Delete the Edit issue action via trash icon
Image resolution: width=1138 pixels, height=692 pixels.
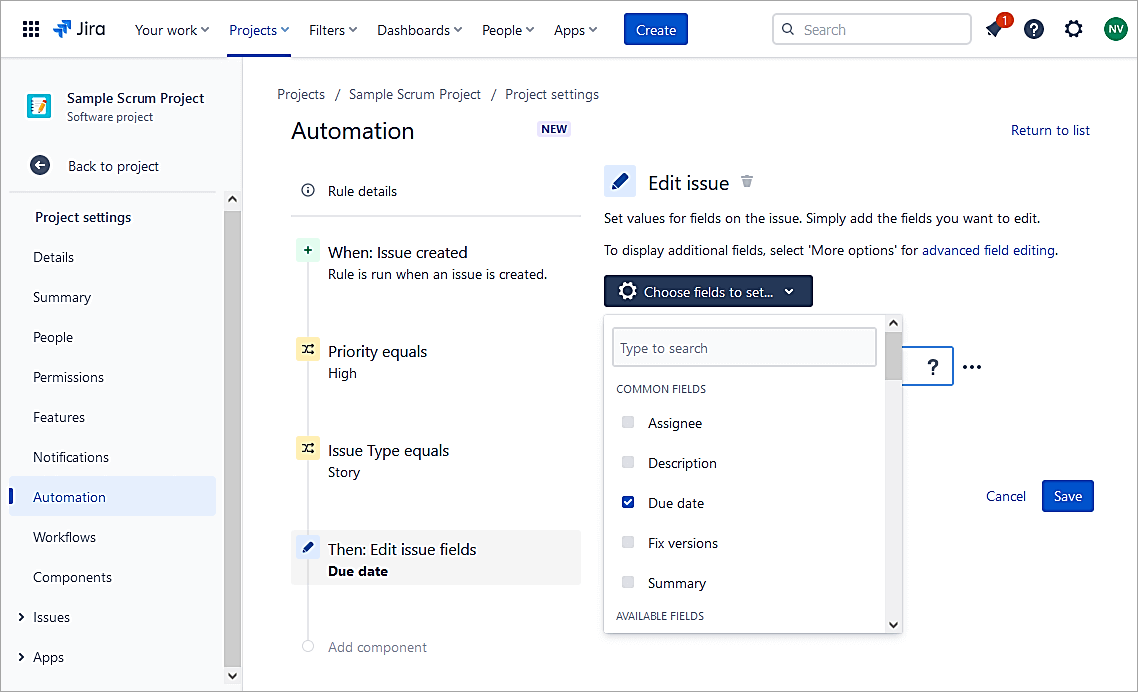[747, 182]
